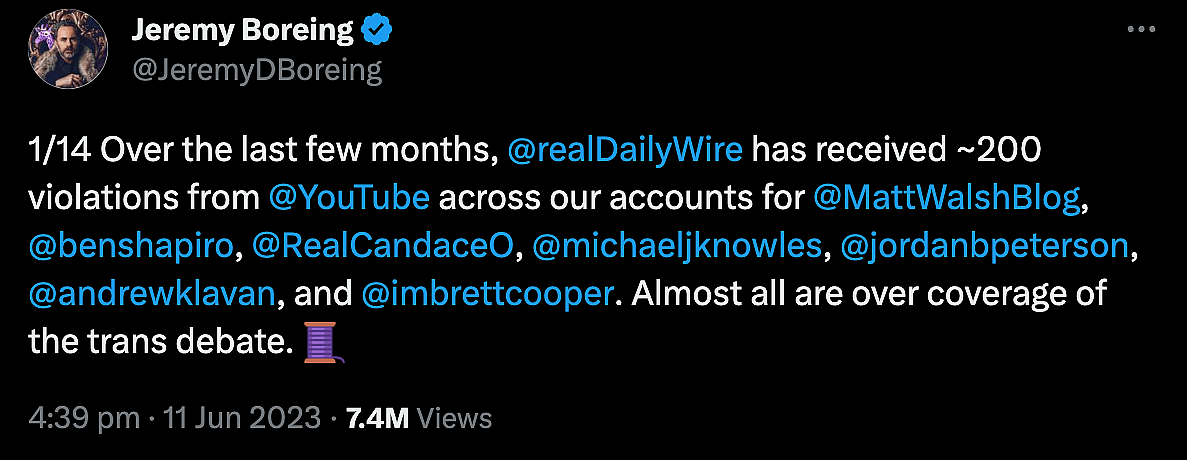Screen dimensions: 1187x460
Task: Click the blue verified checkmark badge
Action: point(378,32)
